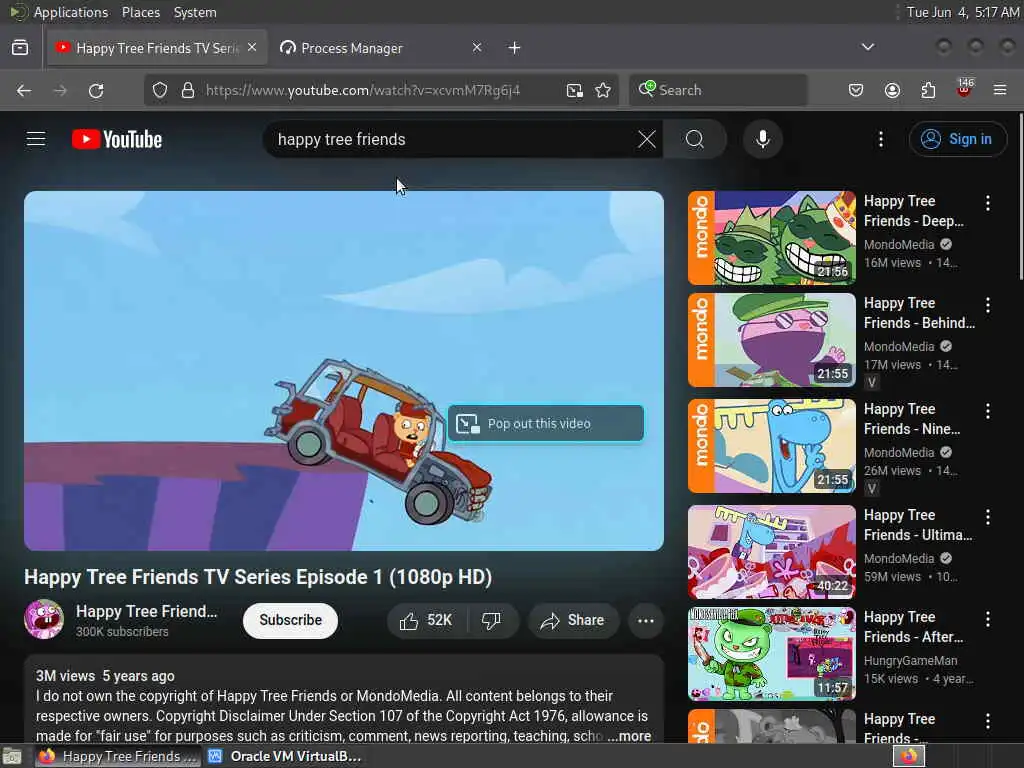1024x768 pixels.
Task: Open the System menu
Action: point(195,12)
